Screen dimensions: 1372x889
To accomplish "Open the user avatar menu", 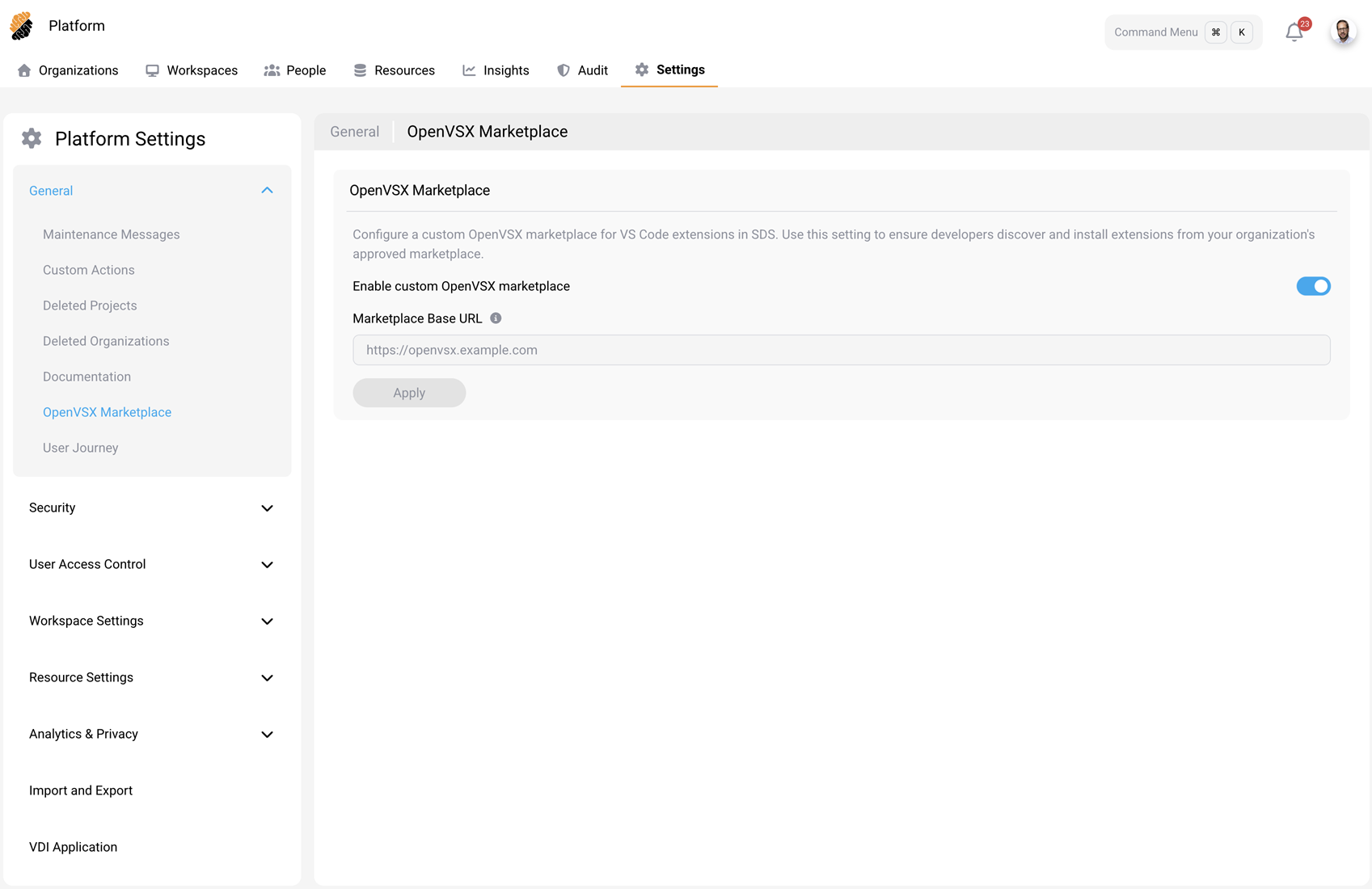I will tap(1343, 32).
